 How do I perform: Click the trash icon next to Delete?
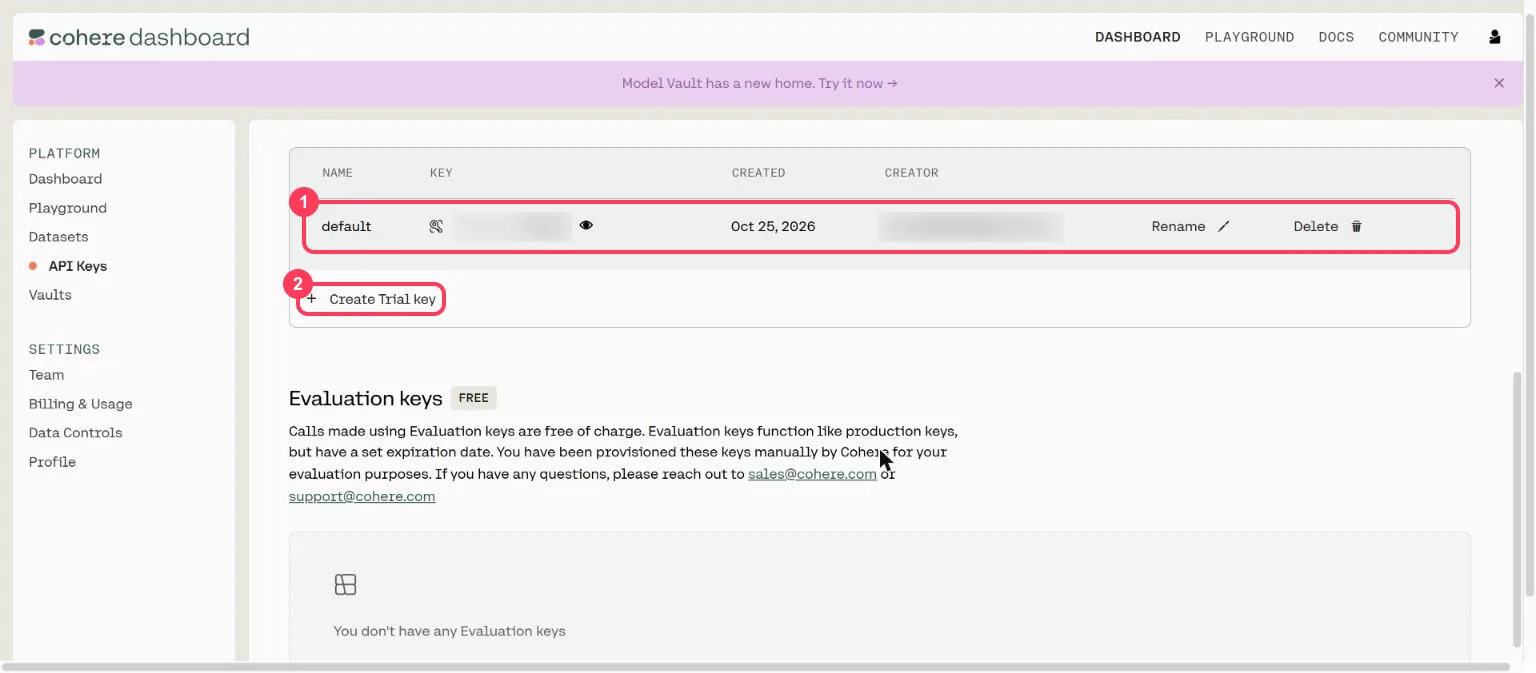(1356, 227)
